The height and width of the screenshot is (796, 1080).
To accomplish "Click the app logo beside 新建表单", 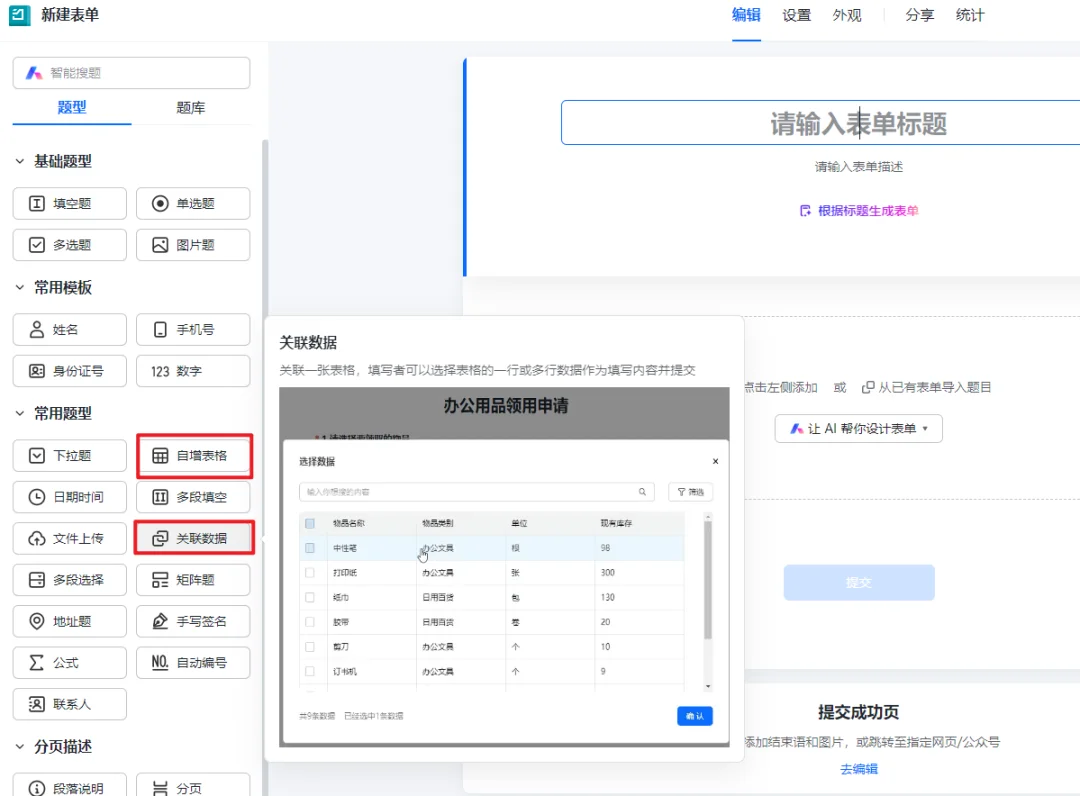I will coord(19,14).
